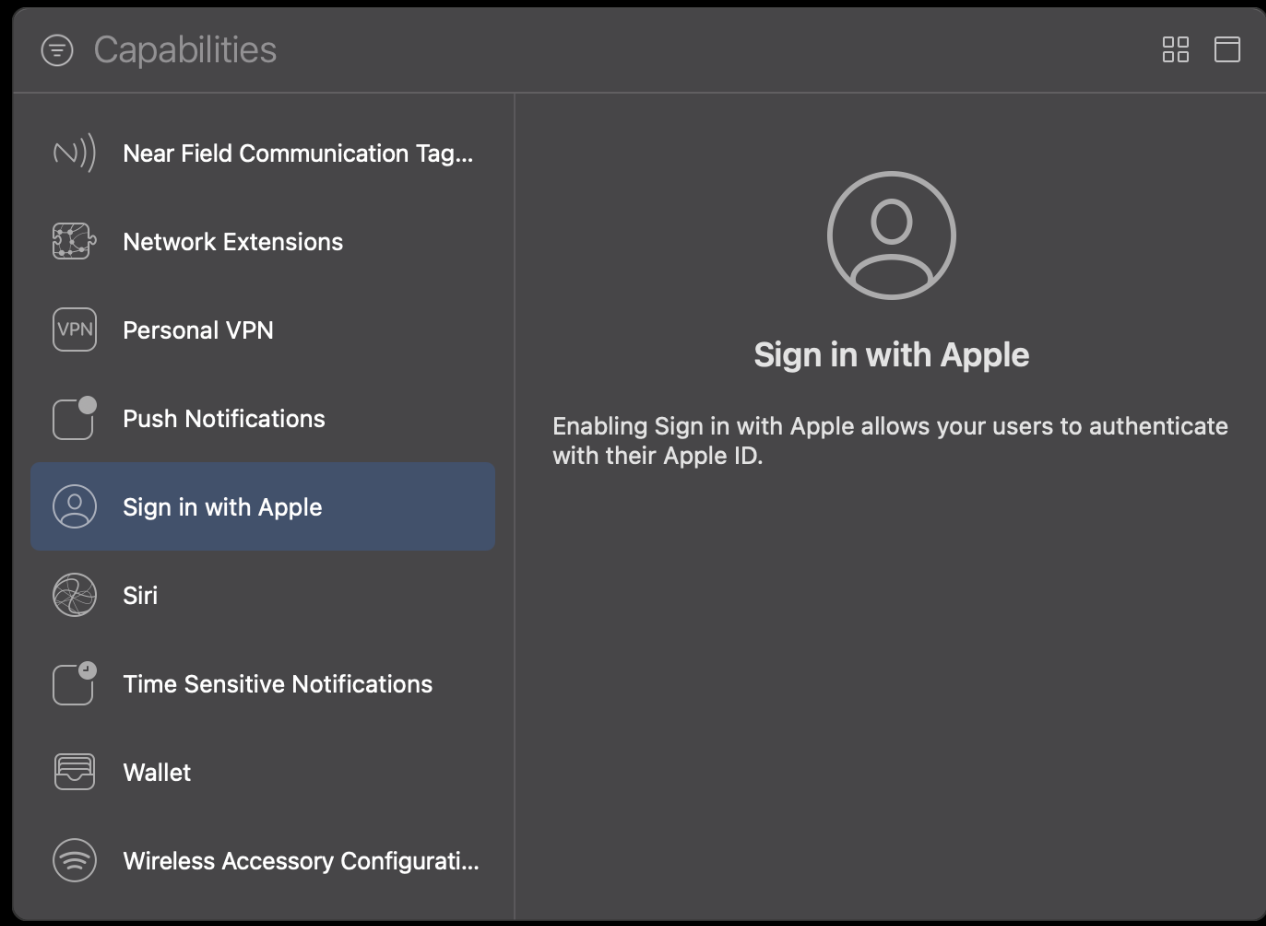Click the Push Notifications badge icon
This screenshot has width=1266, height=926.
click(x=73, y=418)
